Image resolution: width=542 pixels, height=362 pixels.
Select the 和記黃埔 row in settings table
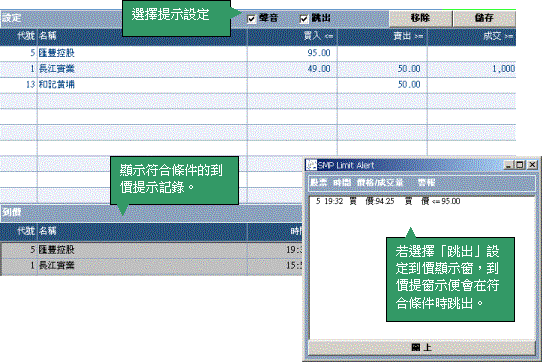pyautogui.click(x=258, y=84)
